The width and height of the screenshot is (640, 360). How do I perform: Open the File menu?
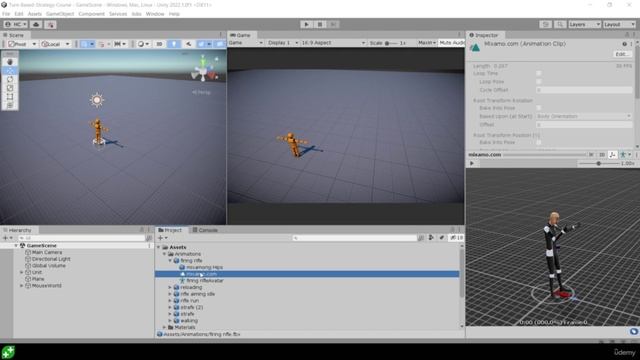[x=6, y=14]
